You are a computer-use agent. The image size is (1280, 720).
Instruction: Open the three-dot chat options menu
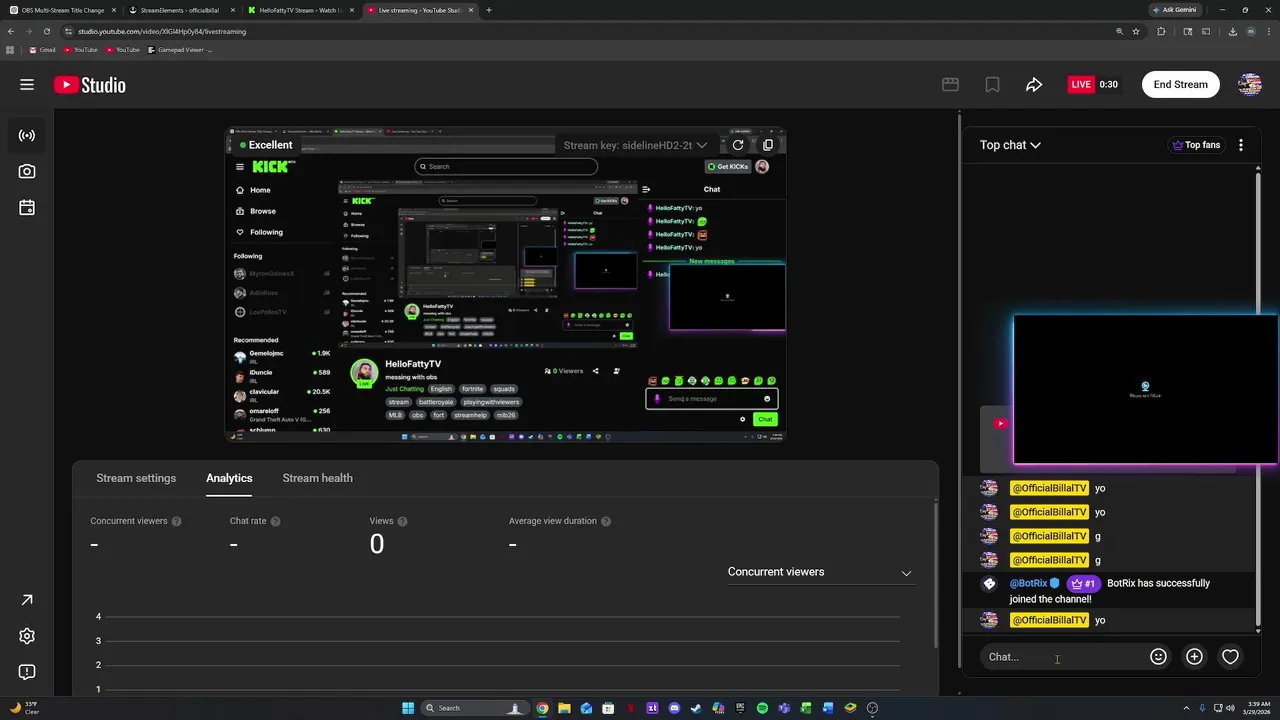[x=1241, y=145]
